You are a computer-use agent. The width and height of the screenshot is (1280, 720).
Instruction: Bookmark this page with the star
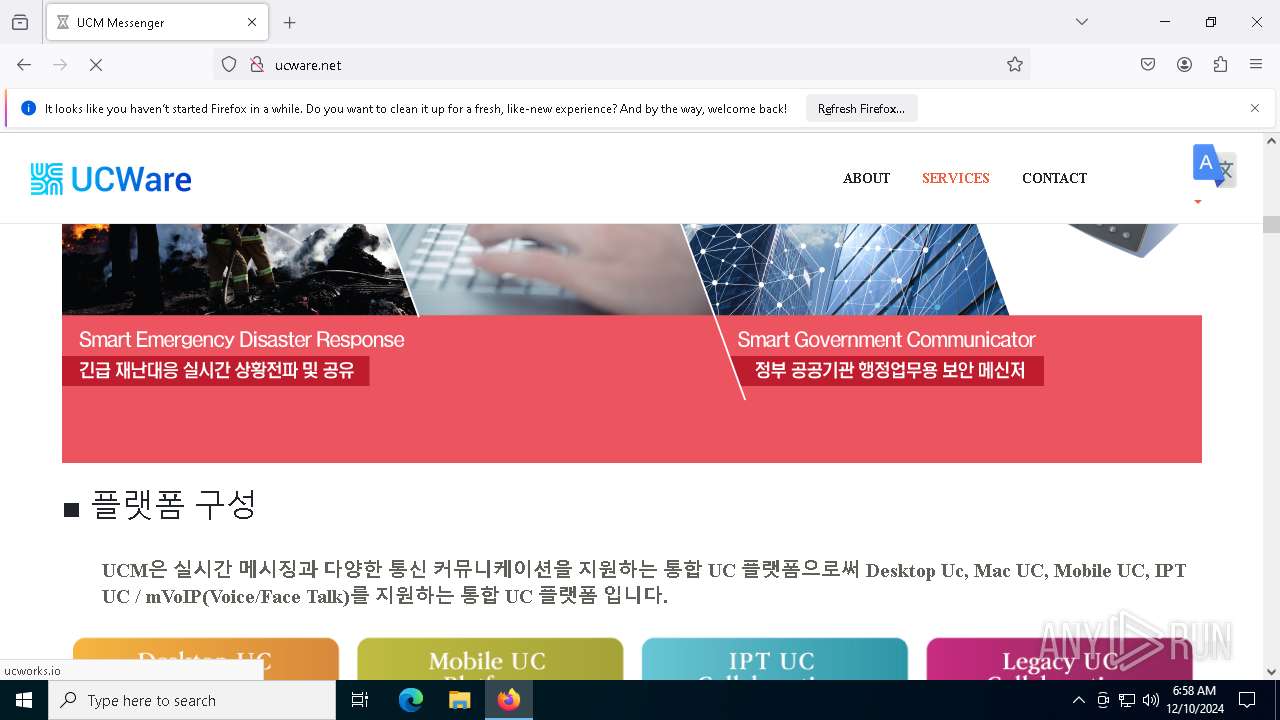(x=1015, y=64)
